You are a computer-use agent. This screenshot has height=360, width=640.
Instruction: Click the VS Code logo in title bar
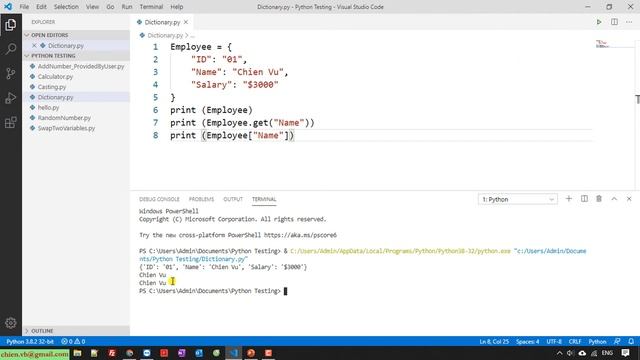pos(8,7)
